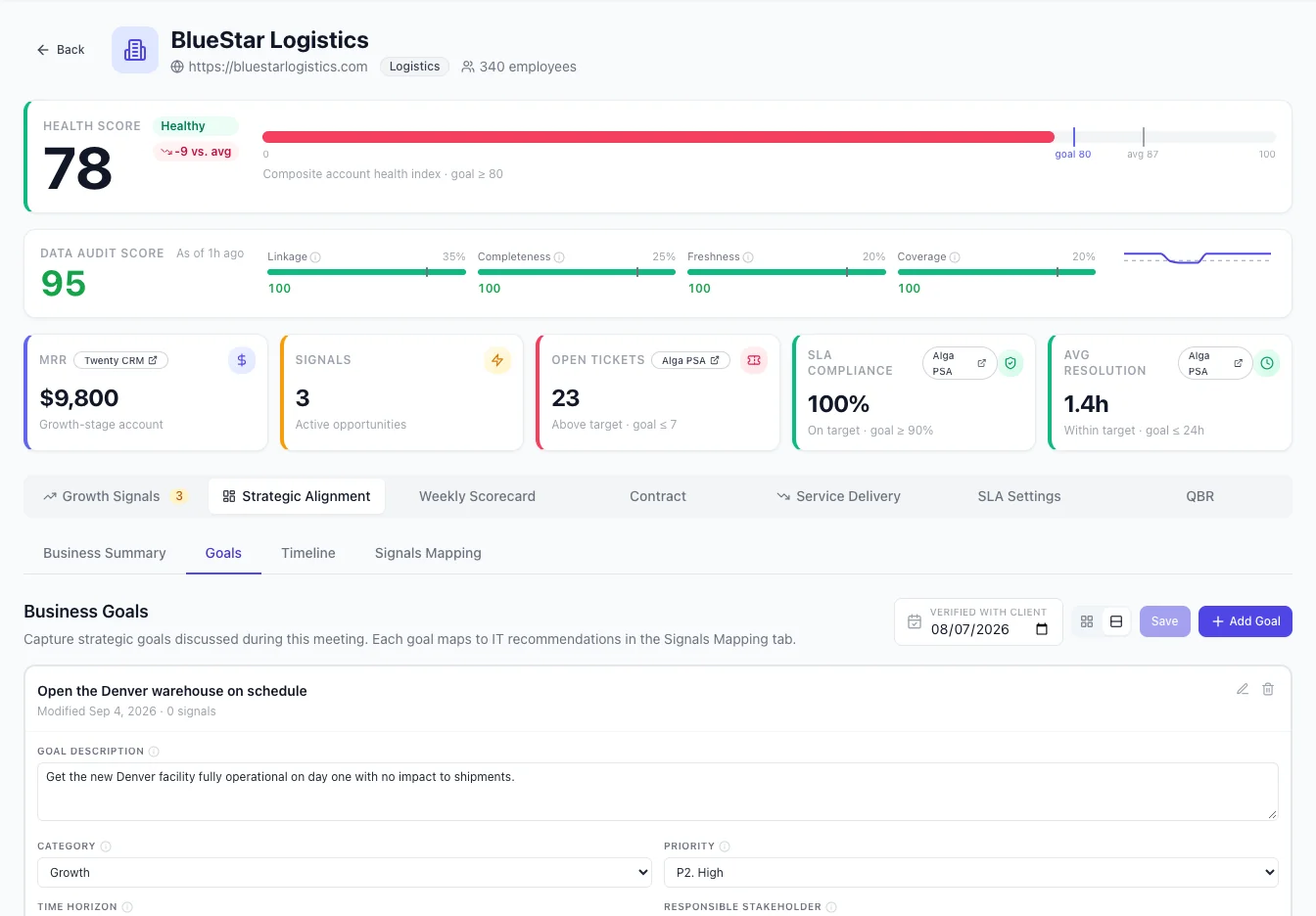1316x916 pixels.
Task: Click the health score progress bar
Action: pos(770,137)
